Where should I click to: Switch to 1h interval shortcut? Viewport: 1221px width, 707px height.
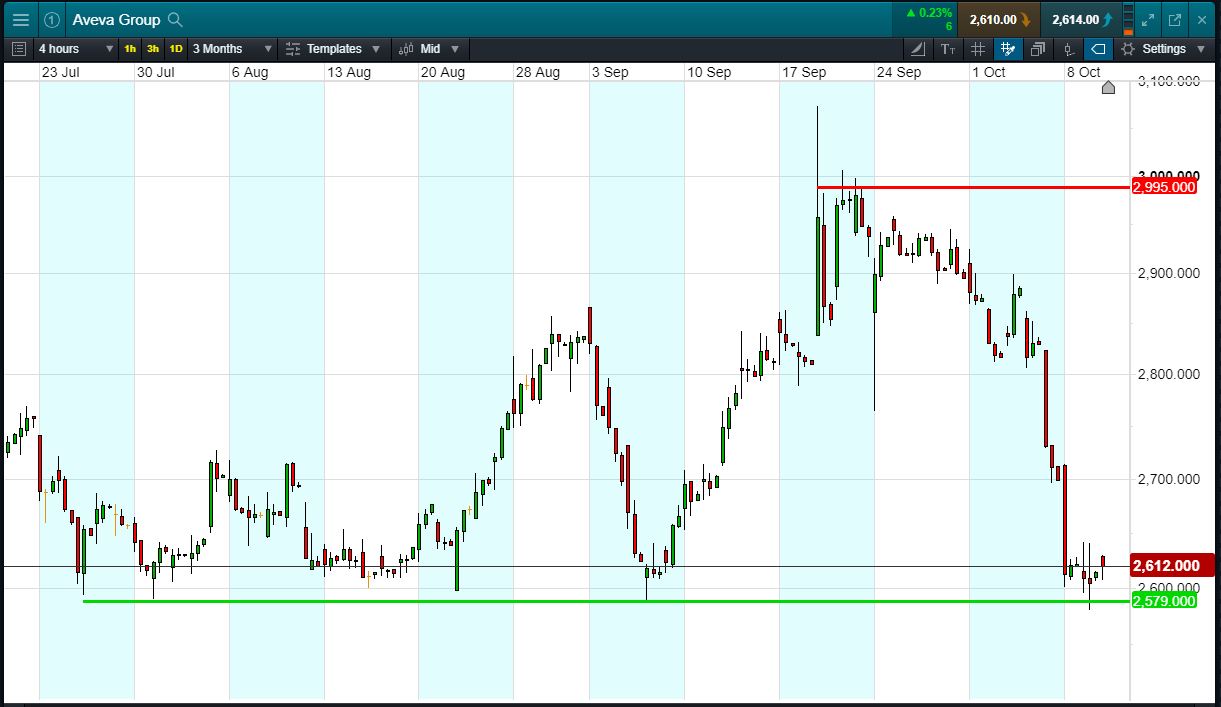130,48
